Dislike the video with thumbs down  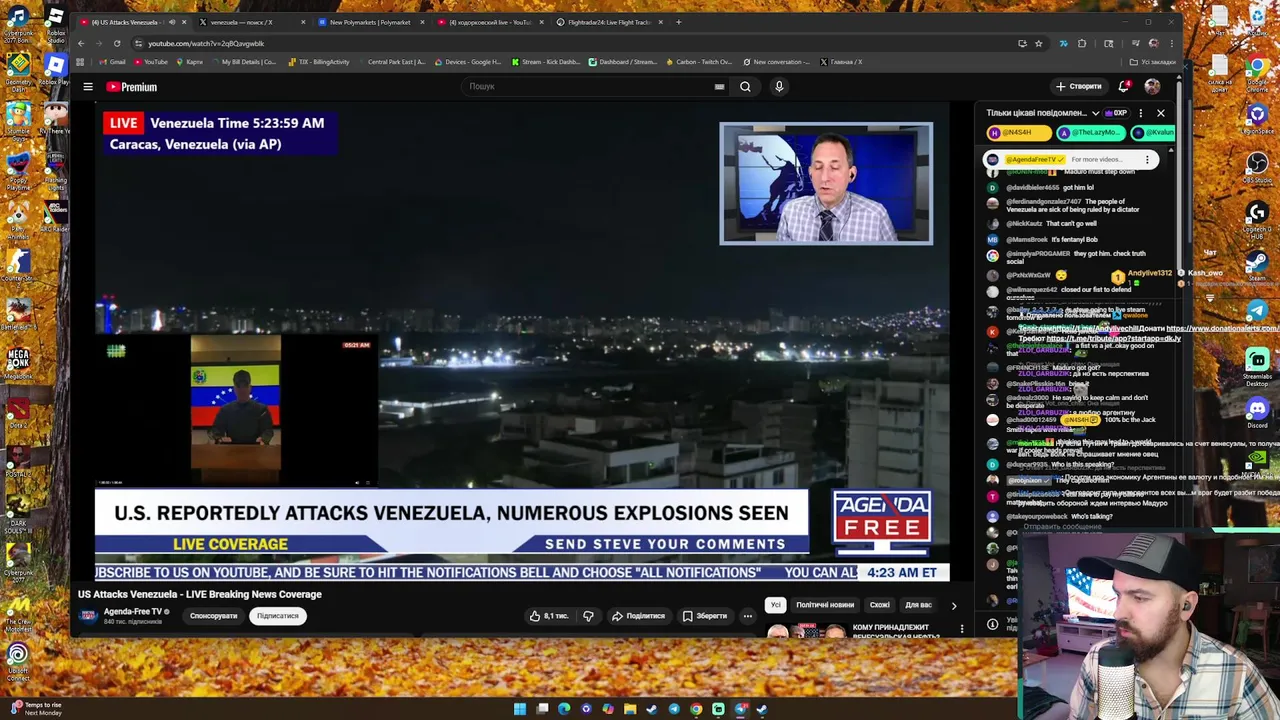pyautogui.click(x=588, y=616)
